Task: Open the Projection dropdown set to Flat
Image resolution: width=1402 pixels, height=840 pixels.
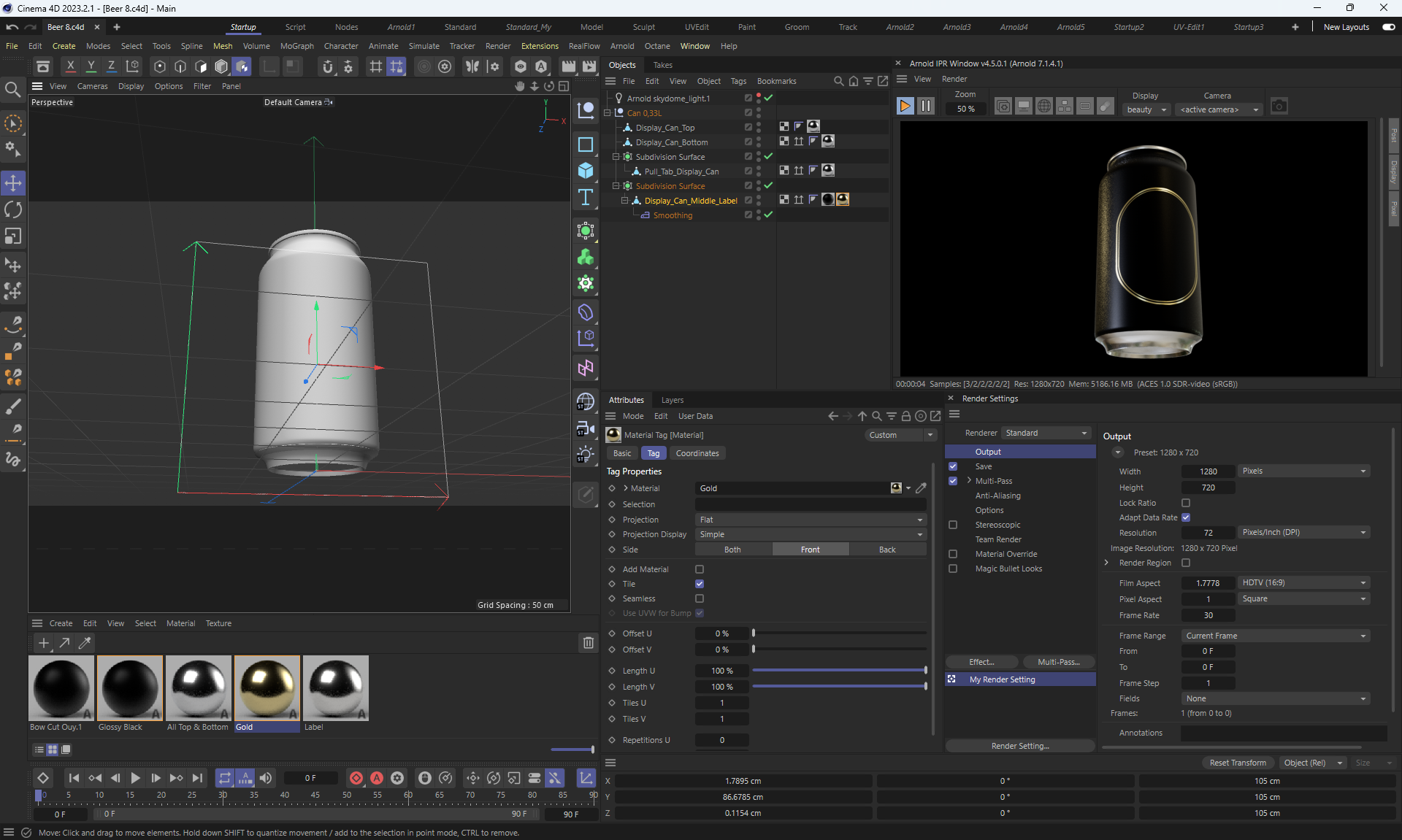Action: tap(810, 520)
